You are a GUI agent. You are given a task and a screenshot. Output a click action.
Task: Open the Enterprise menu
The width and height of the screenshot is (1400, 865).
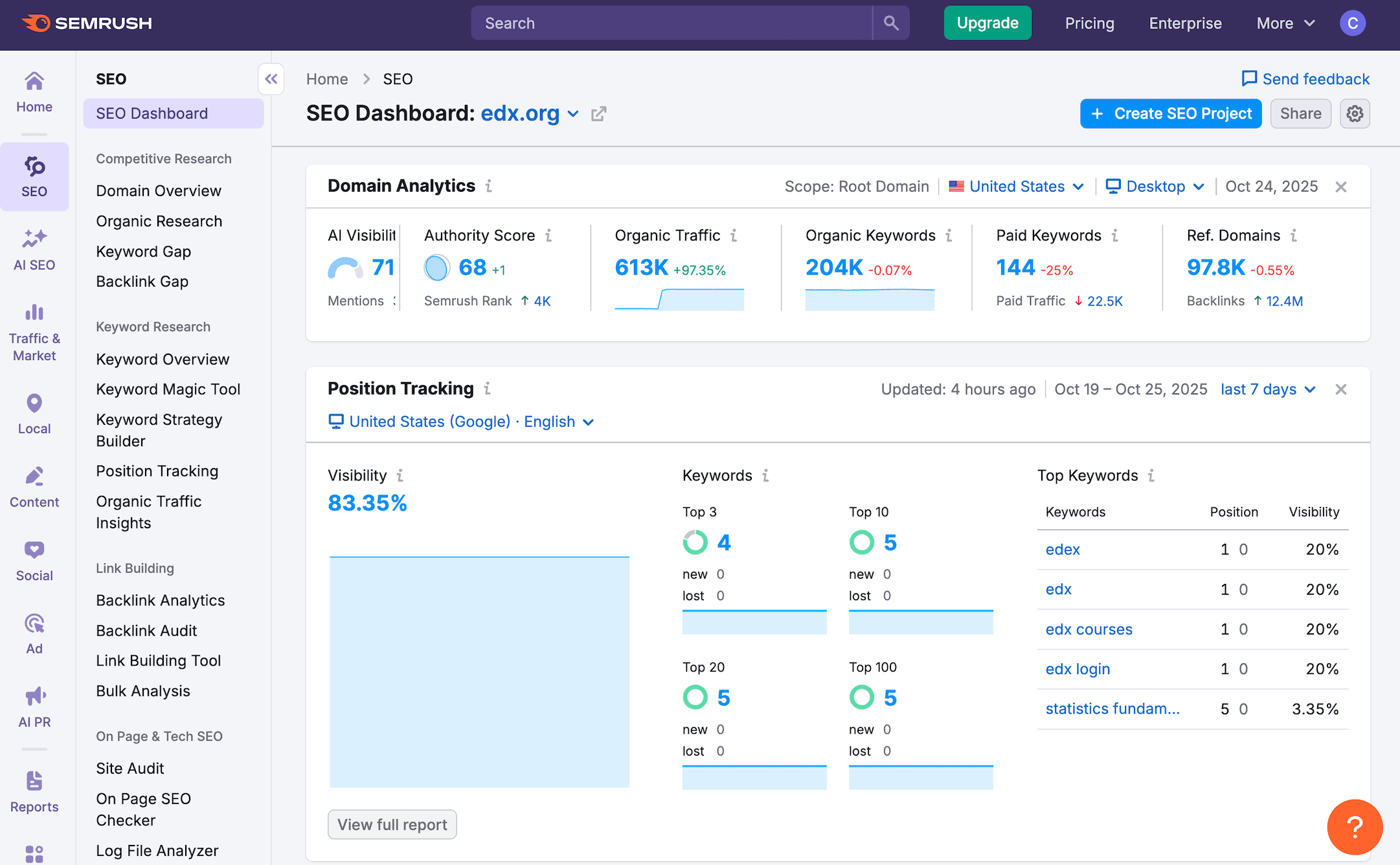coord(1184,23)
